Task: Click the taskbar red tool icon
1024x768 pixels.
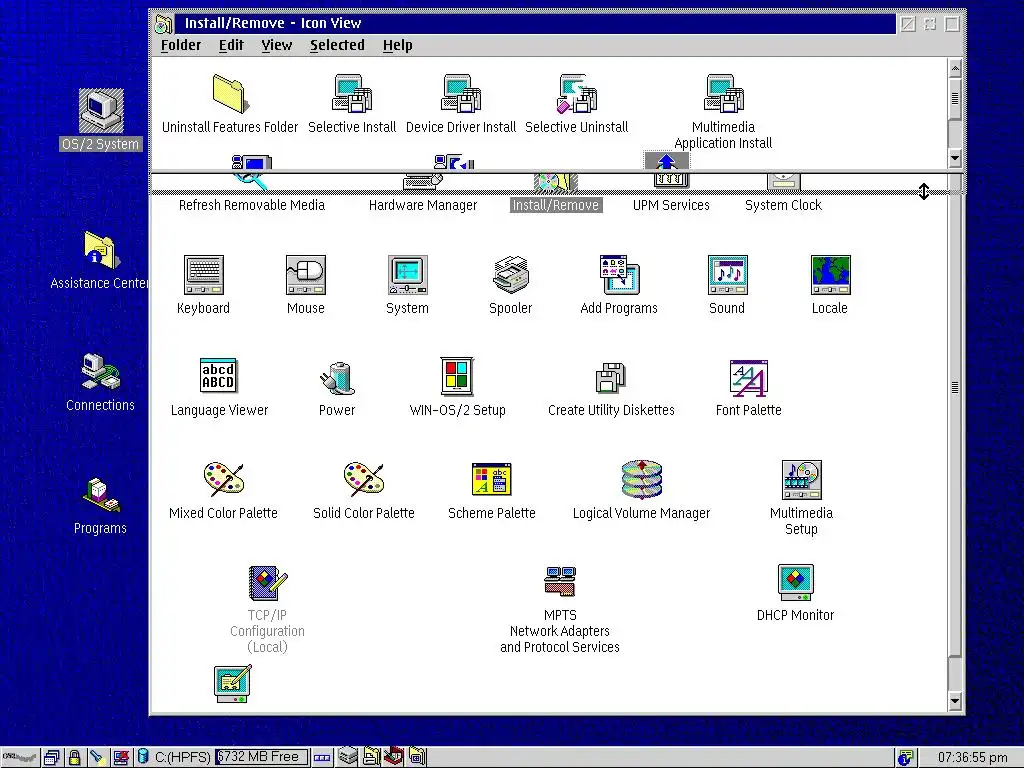Action: [x=393, y=756]
